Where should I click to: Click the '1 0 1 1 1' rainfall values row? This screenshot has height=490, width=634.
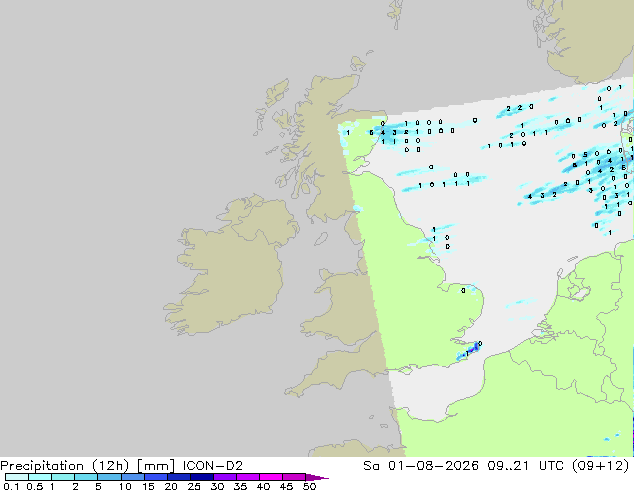[444, 184]
